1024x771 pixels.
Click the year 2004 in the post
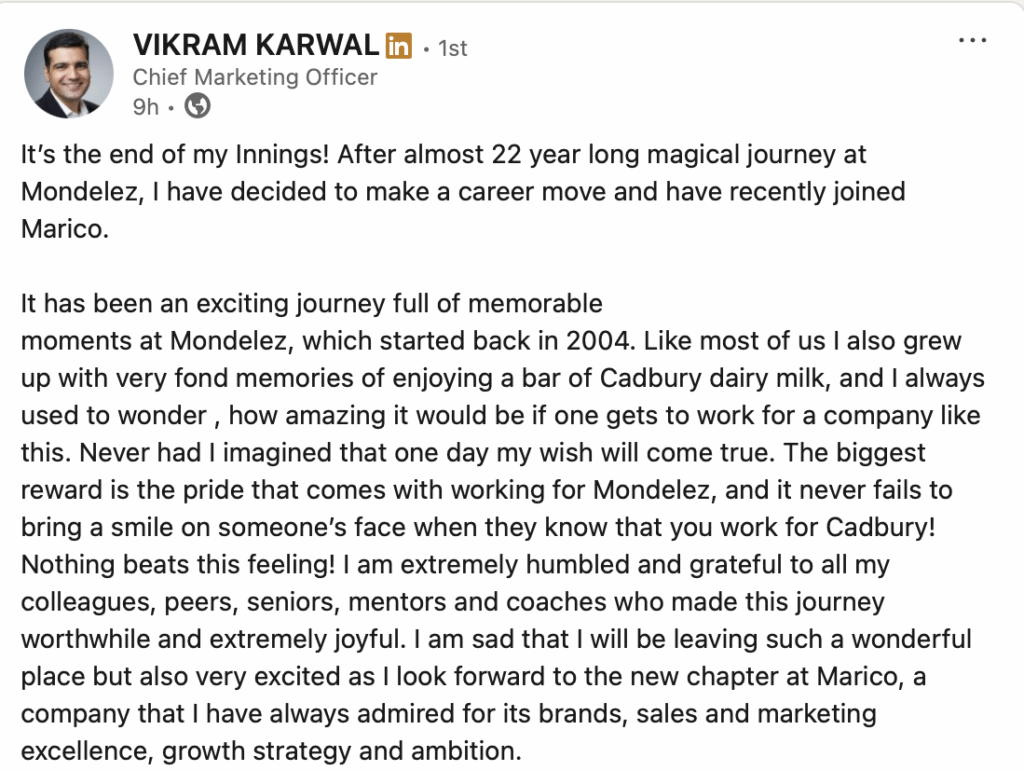pyautogui.click(x=599, y=340)
